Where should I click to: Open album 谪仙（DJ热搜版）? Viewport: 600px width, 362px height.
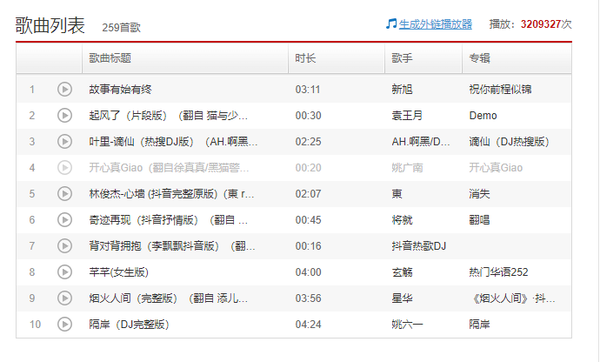509,142
